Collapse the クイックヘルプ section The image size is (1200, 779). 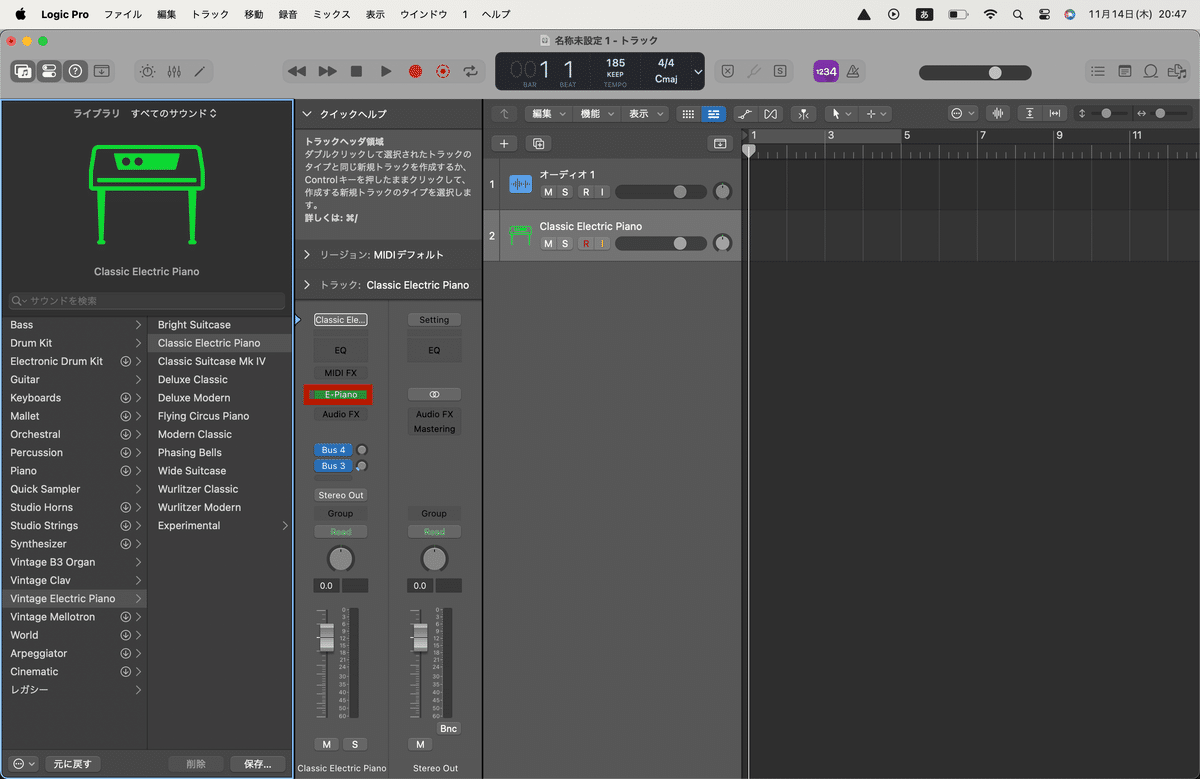(307, 114)
